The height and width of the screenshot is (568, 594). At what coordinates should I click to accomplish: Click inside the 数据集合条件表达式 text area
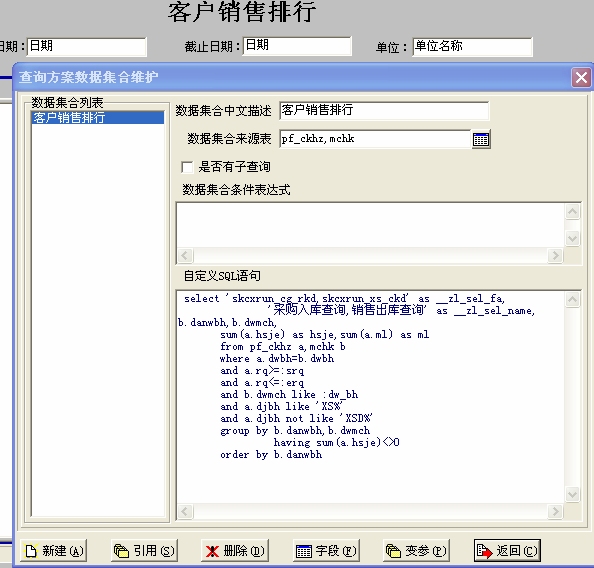[x=371, y=225]
